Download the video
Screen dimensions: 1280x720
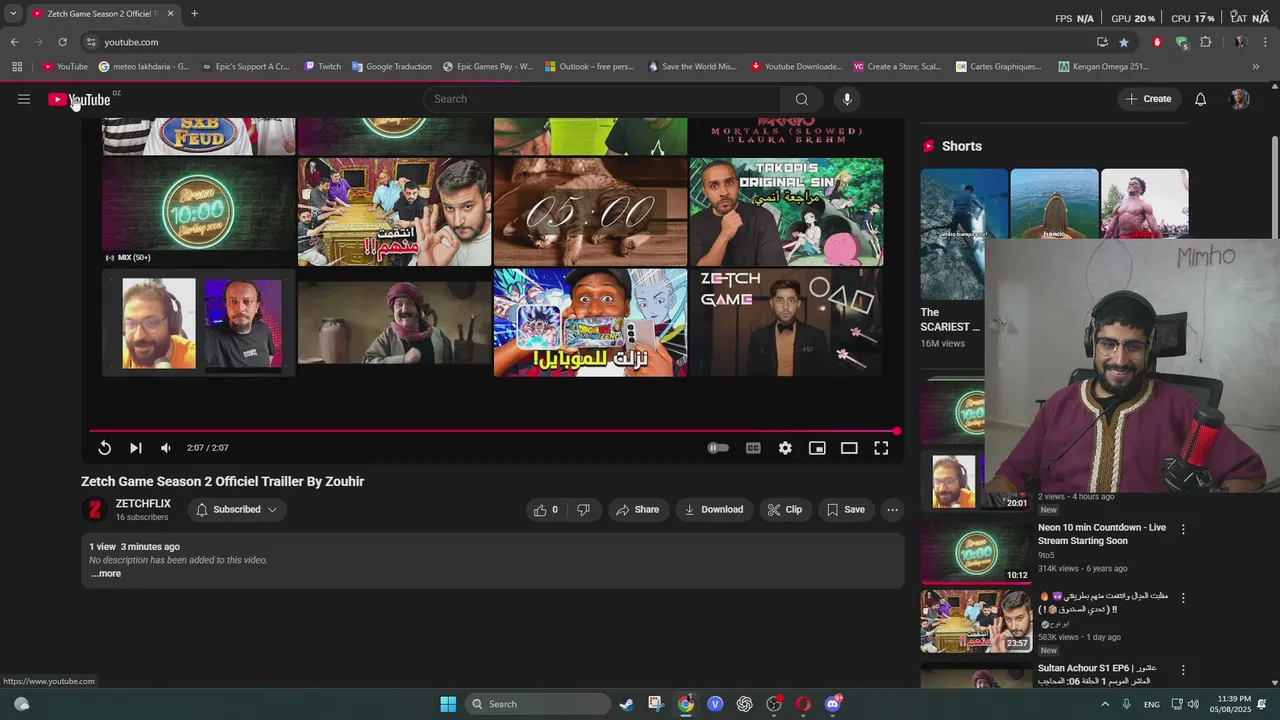click(x=713, y=510)
